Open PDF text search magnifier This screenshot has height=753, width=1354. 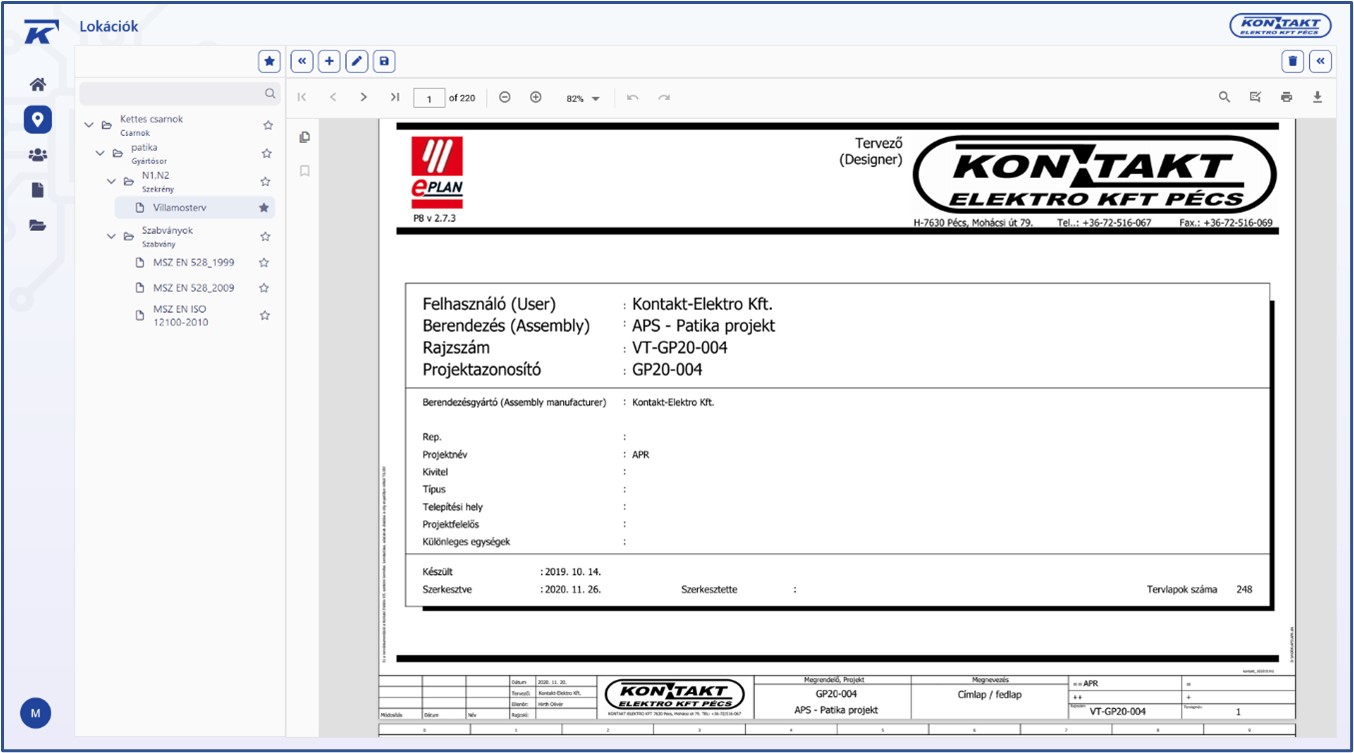click(1224, 97)
